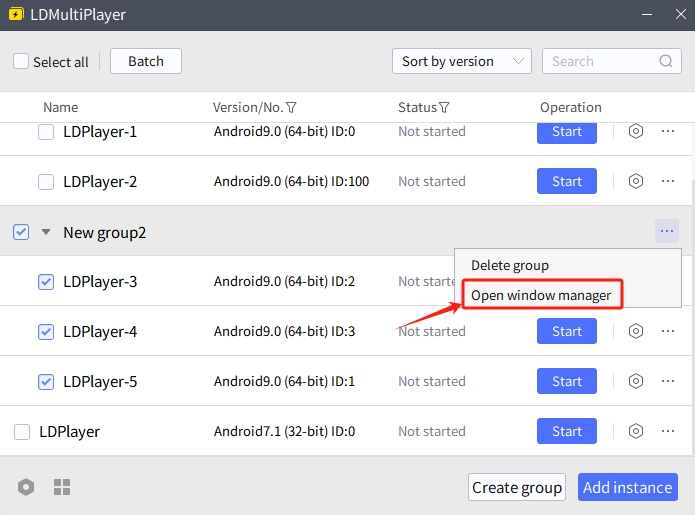Open more options for LDPlayer-2
This screenshot has width=695, height=515.
click(668, 181)
